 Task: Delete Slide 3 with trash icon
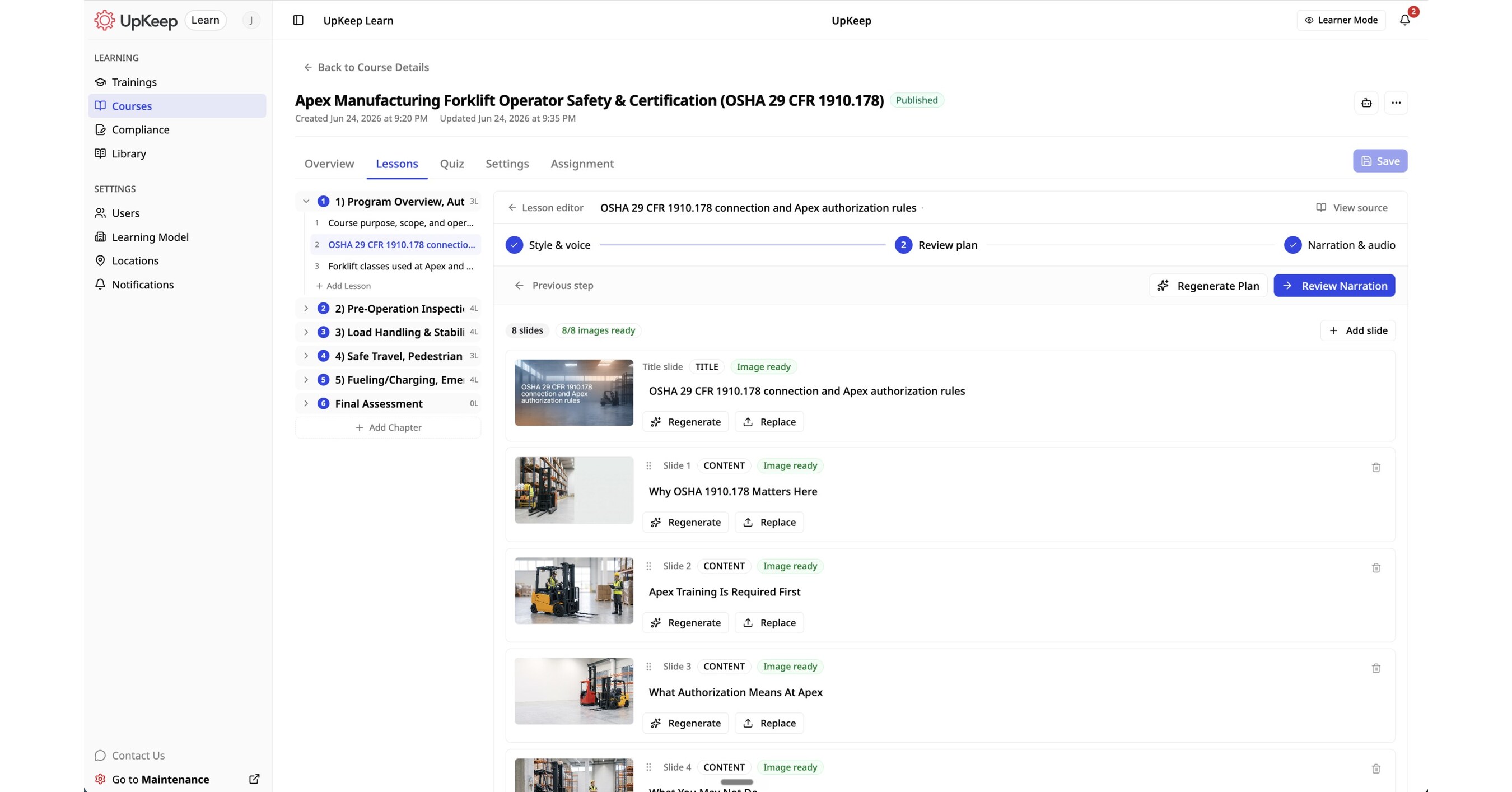click(1376, 668)
